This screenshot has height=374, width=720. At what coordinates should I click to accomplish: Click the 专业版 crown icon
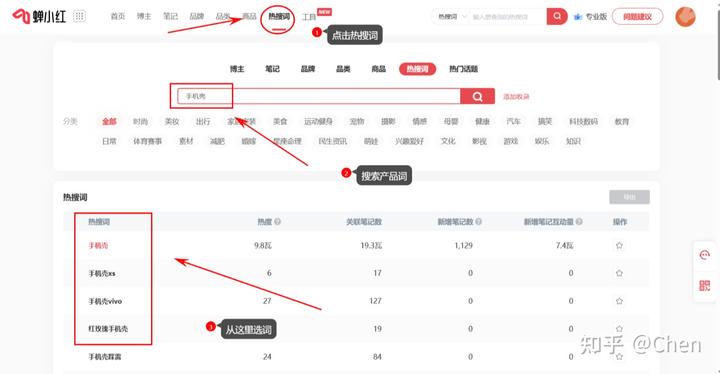click(x=578, y=17)
